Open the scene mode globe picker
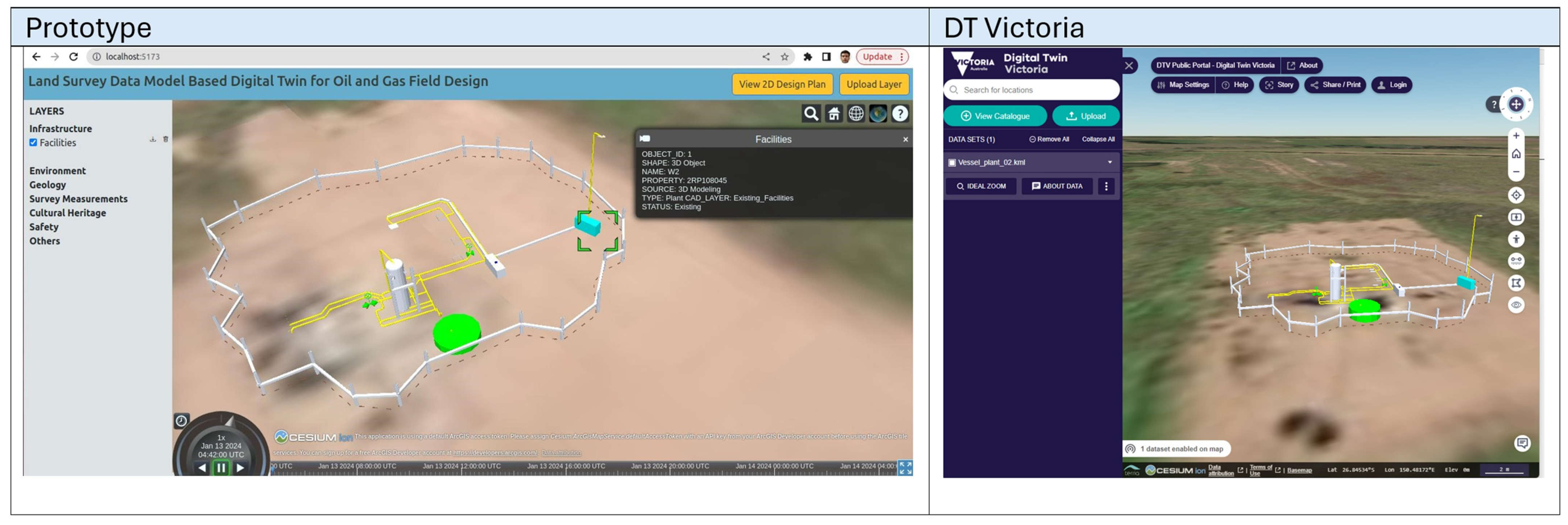The height and width of the screenshot is (525, 1568). coord(856,114)
